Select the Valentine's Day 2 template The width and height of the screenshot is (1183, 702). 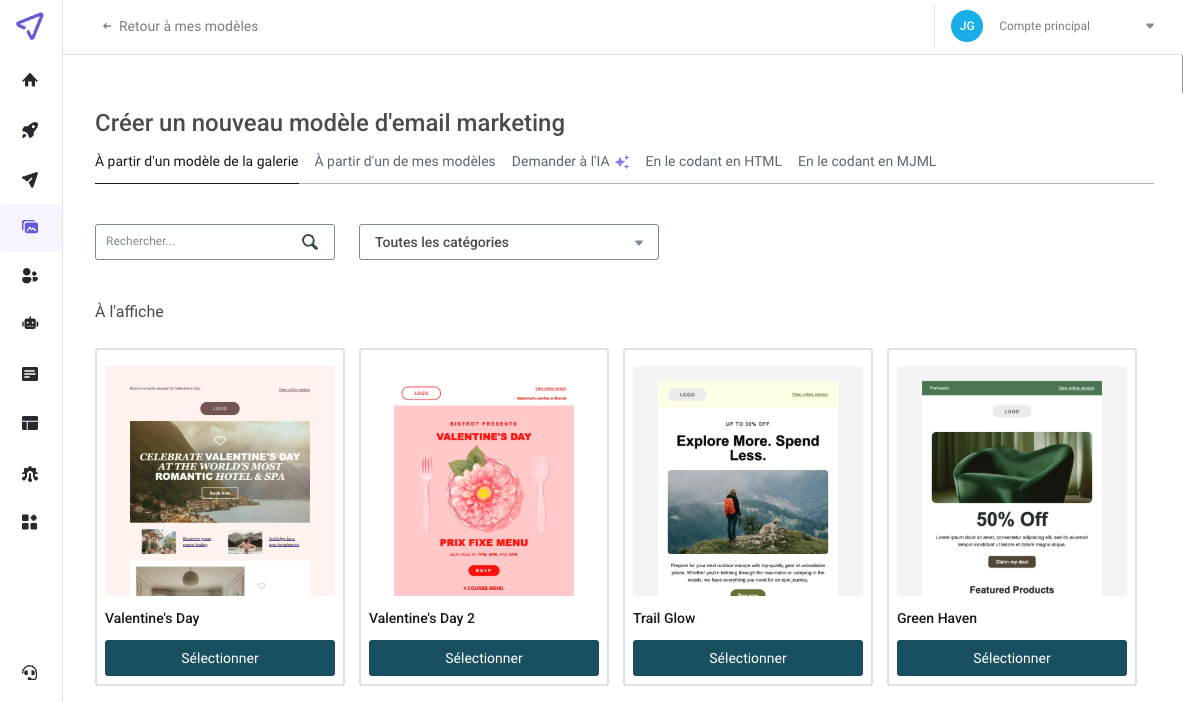(x=484, y=658)
